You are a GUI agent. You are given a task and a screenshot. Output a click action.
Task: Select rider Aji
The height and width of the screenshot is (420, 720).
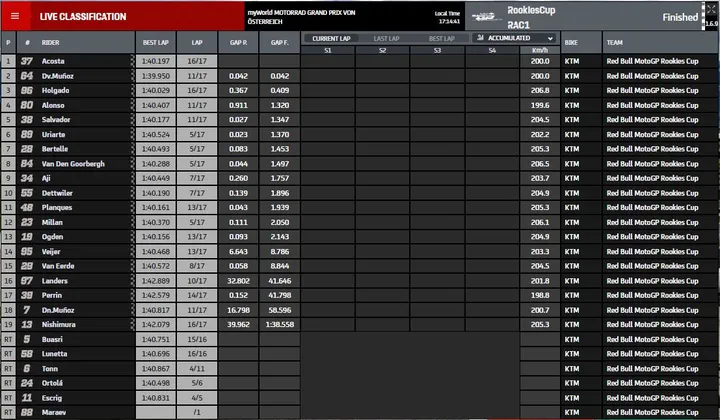pyautogui.click(x=46, y=179)
